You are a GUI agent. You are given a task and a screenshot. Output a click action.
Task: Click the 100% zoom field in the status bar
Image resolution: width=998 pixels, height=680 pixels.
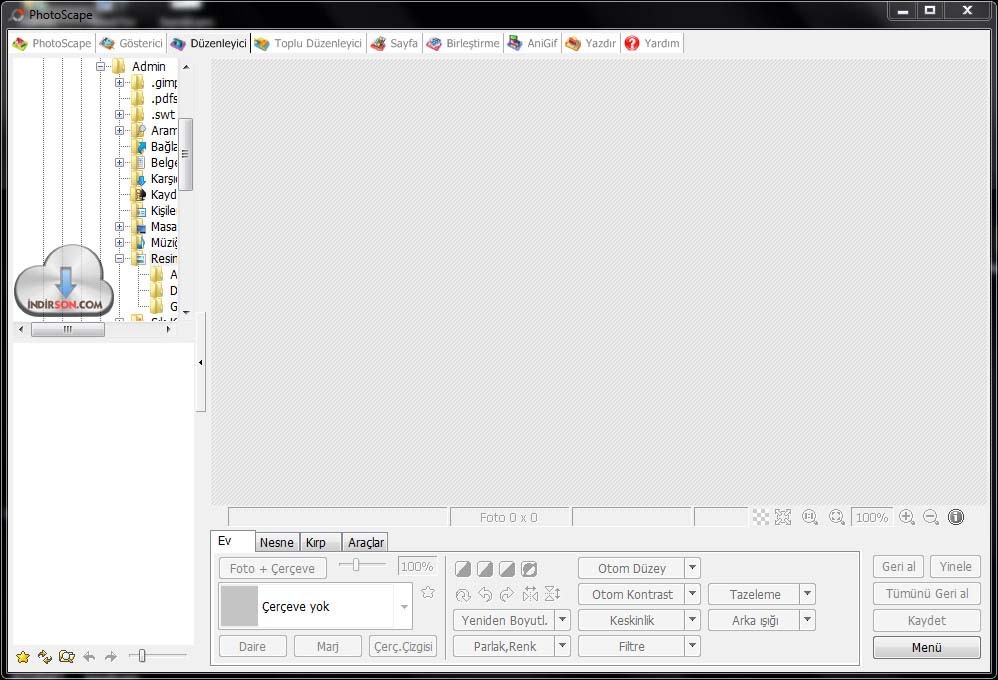(x=872, y=517)
